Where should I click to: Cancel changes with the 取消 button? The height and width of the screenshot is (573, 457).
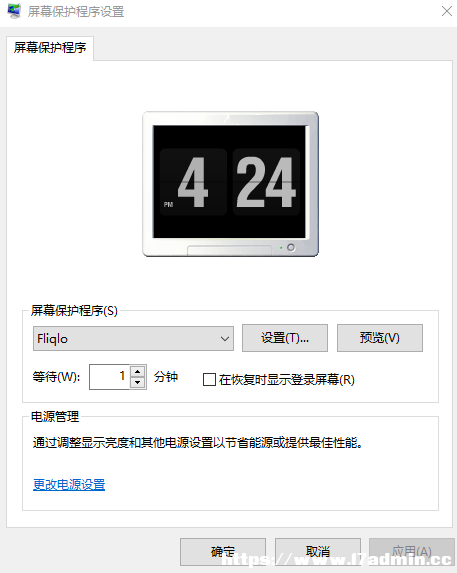click(x=318, y=551)
